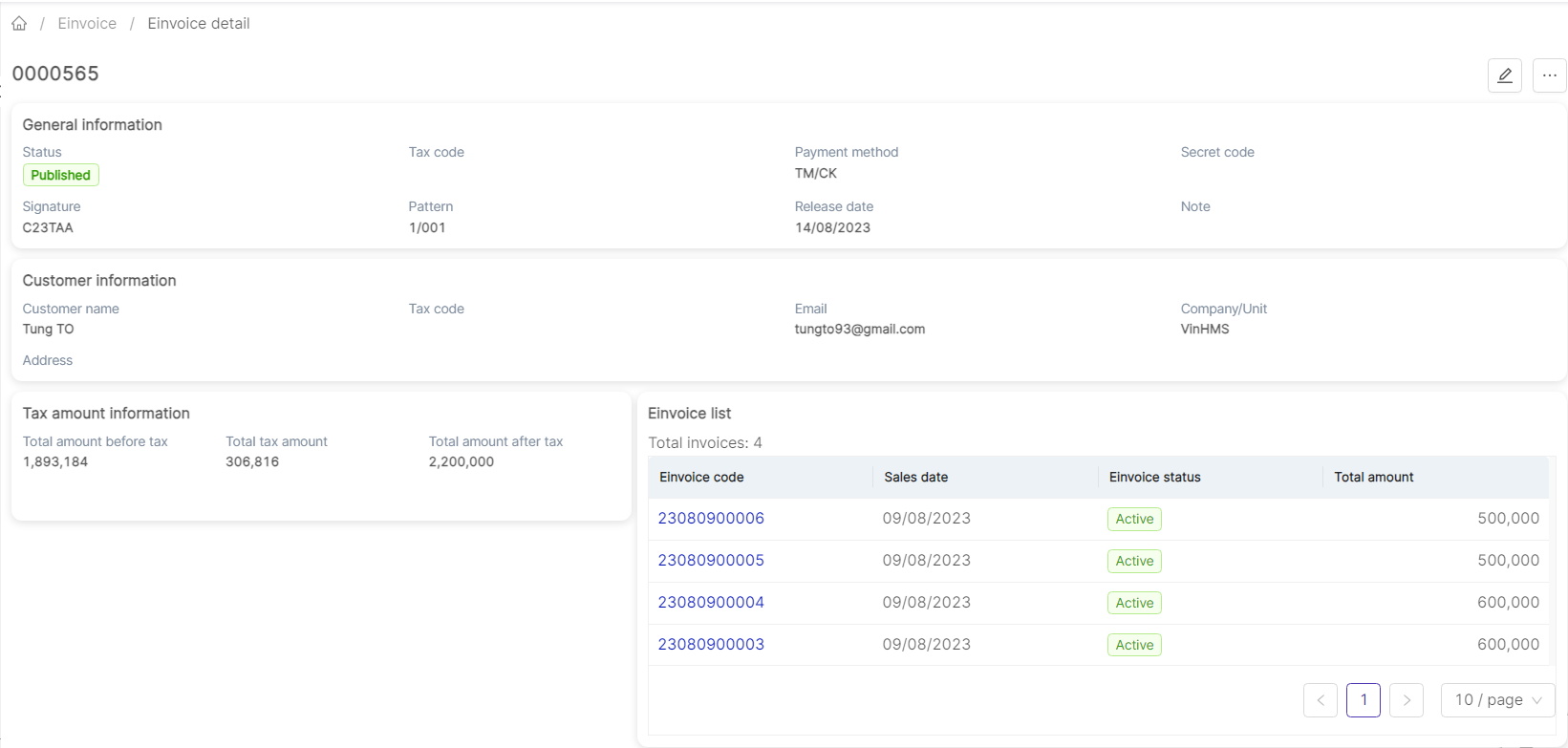
Task: Go to previous page using left arrow
Action: (1320, 700)
